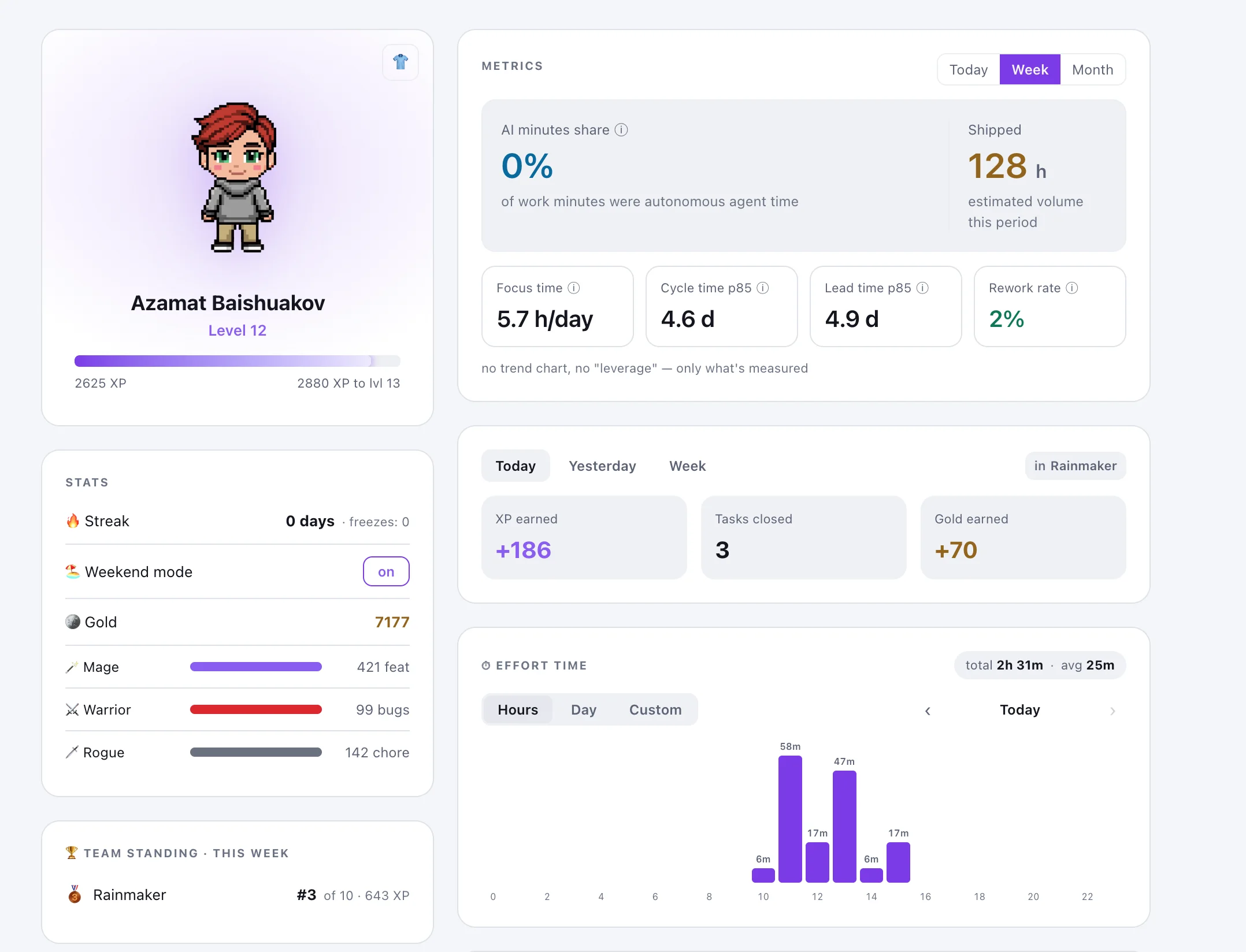Click the Cycle time 4.6 d card
The image size is (1246, 952).
[722, 306]
